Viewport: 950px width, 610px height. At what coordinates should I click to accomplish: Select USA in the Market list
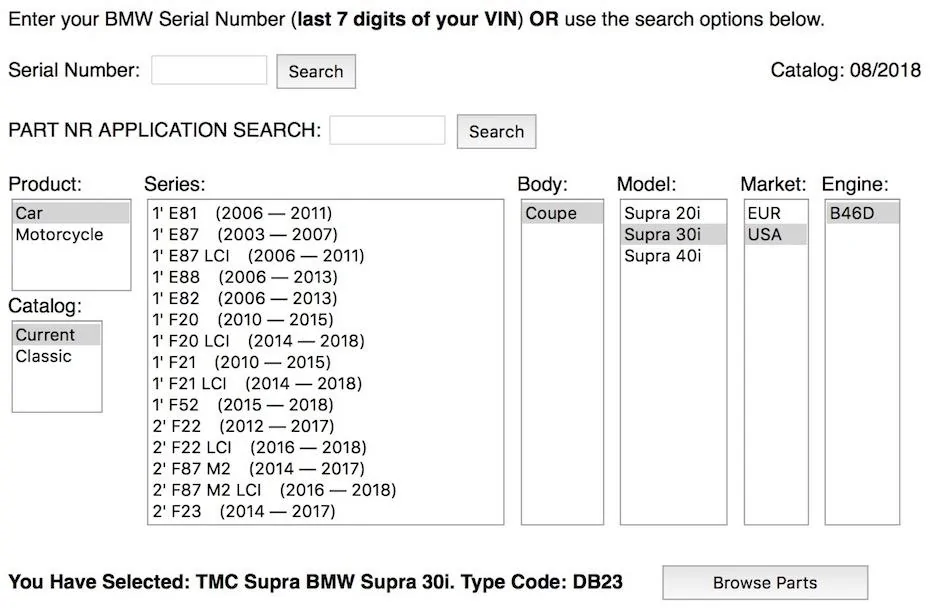point(776,234)
